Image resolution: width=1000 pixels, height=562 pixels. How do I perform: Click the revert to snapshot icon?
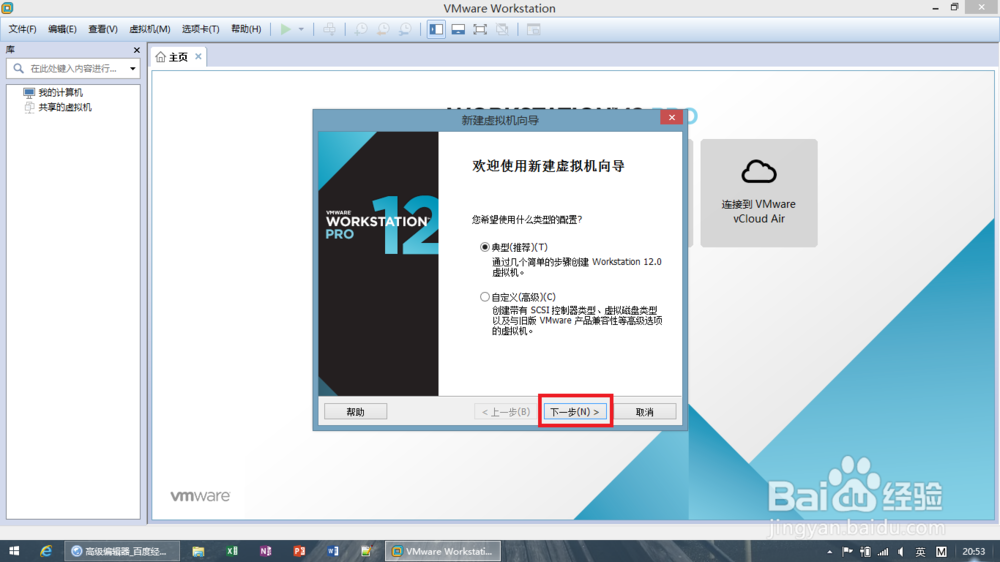(x=383, y=29)
